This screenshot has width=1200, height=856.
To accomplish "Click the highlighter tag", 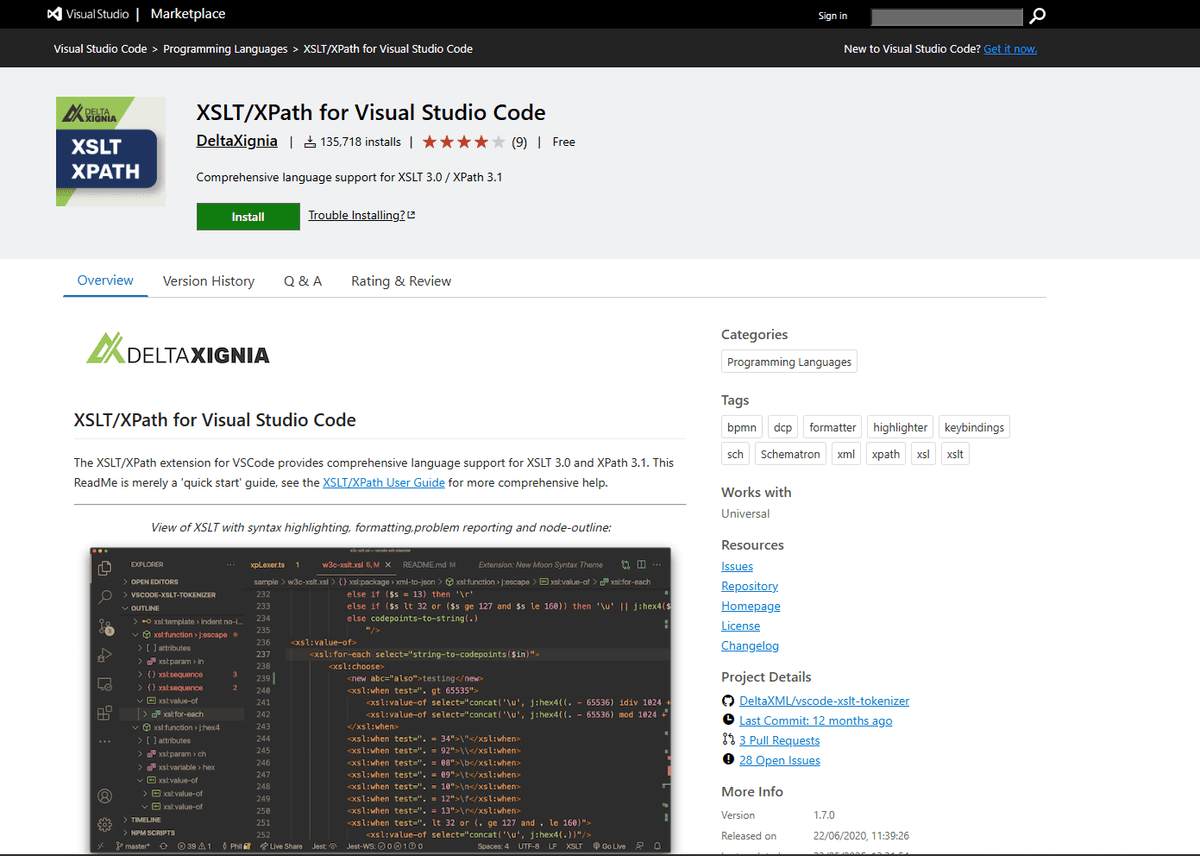I will 900,427.
